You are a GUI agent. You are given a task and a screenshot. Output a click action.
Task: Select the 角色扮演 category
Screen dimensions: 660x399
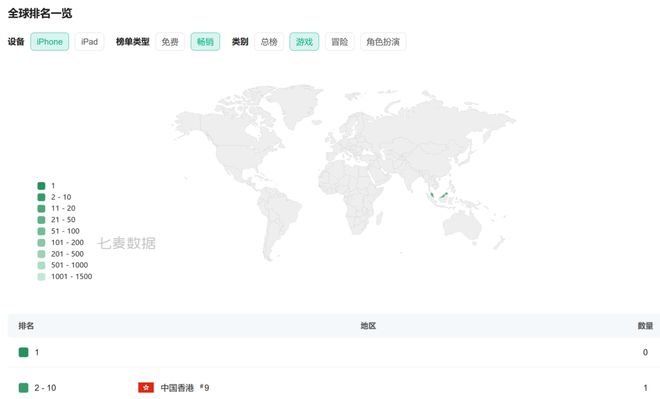point(383,42)
